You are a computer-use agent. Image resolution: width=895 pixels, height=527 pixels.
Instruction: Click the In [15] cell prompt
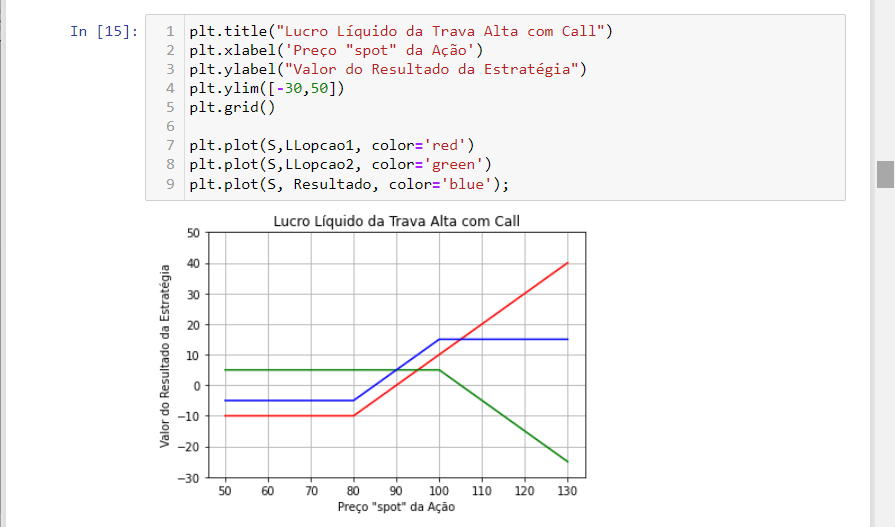(104, 31)
